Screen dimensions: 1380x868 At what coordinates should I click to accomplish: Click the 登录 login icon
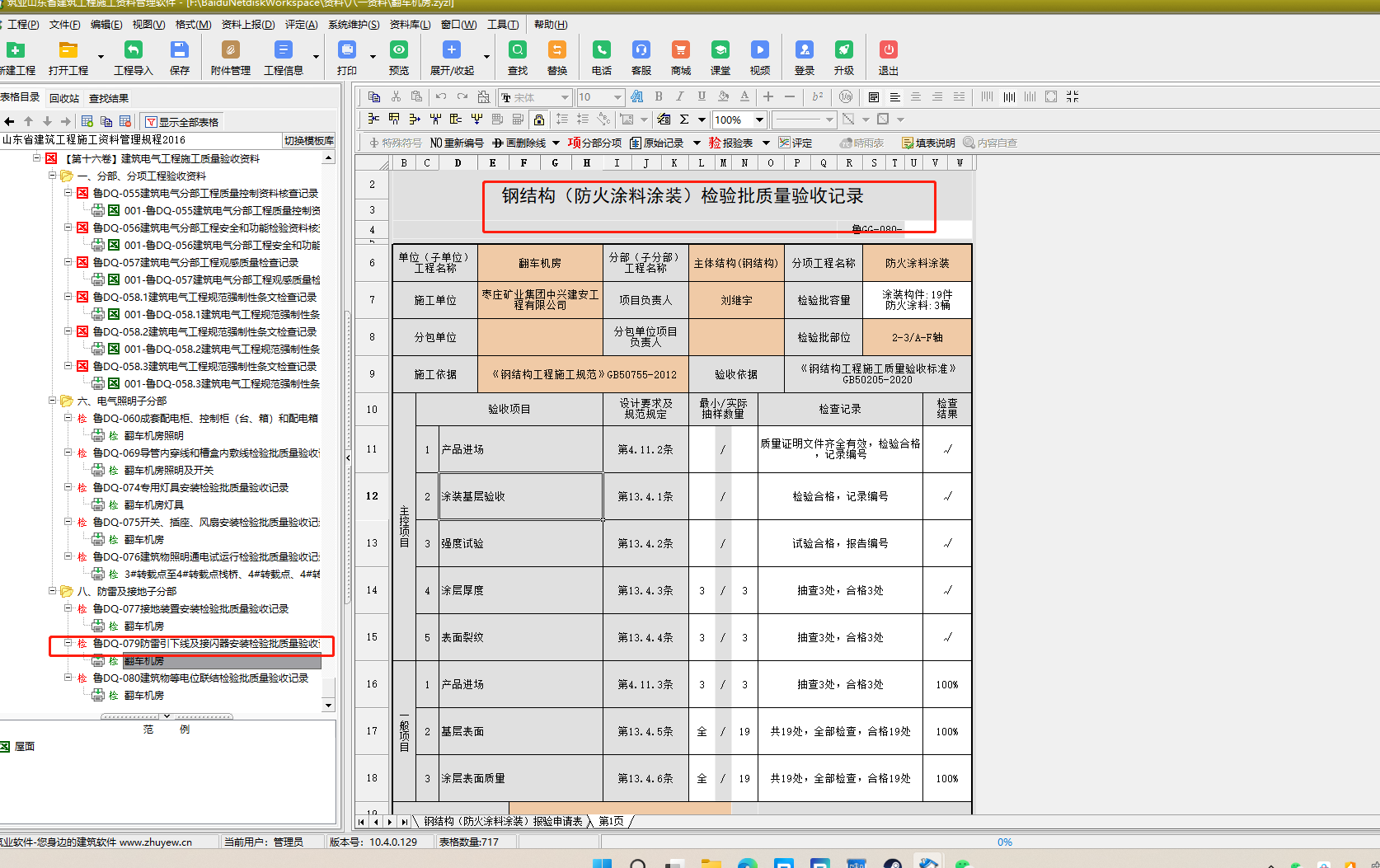[804, 50]
